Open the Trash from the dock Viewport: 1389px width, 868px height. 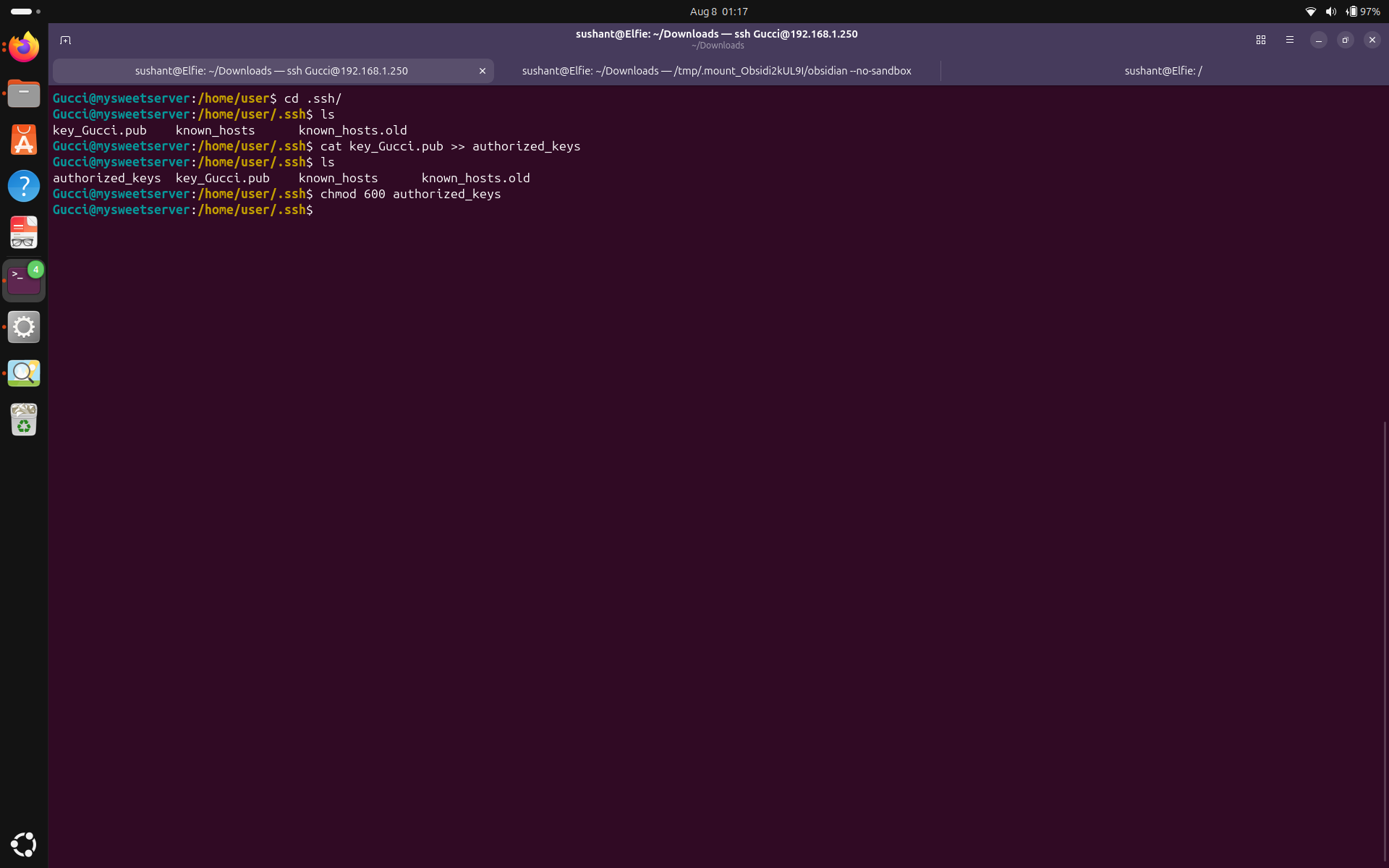tap(24, 420)
